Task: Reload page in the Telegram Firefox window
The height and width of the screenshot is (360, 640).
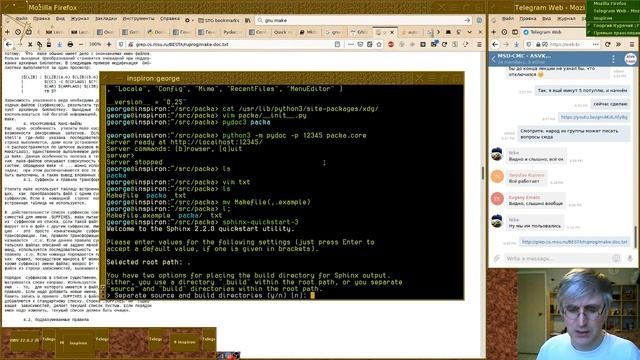Action: click(608, 44)
